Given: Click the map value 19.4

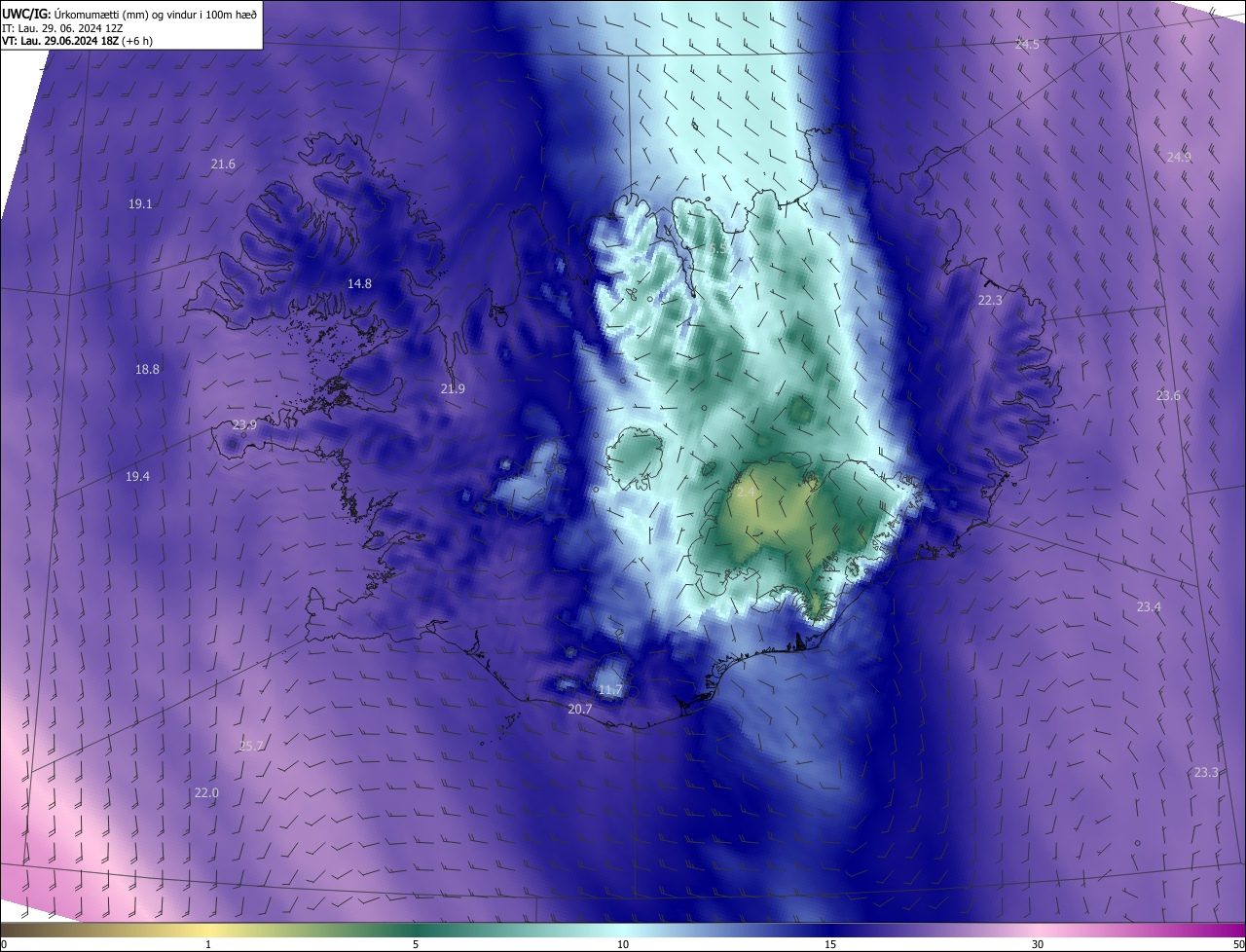Looking at the screenshot, I should pos(137,476).
